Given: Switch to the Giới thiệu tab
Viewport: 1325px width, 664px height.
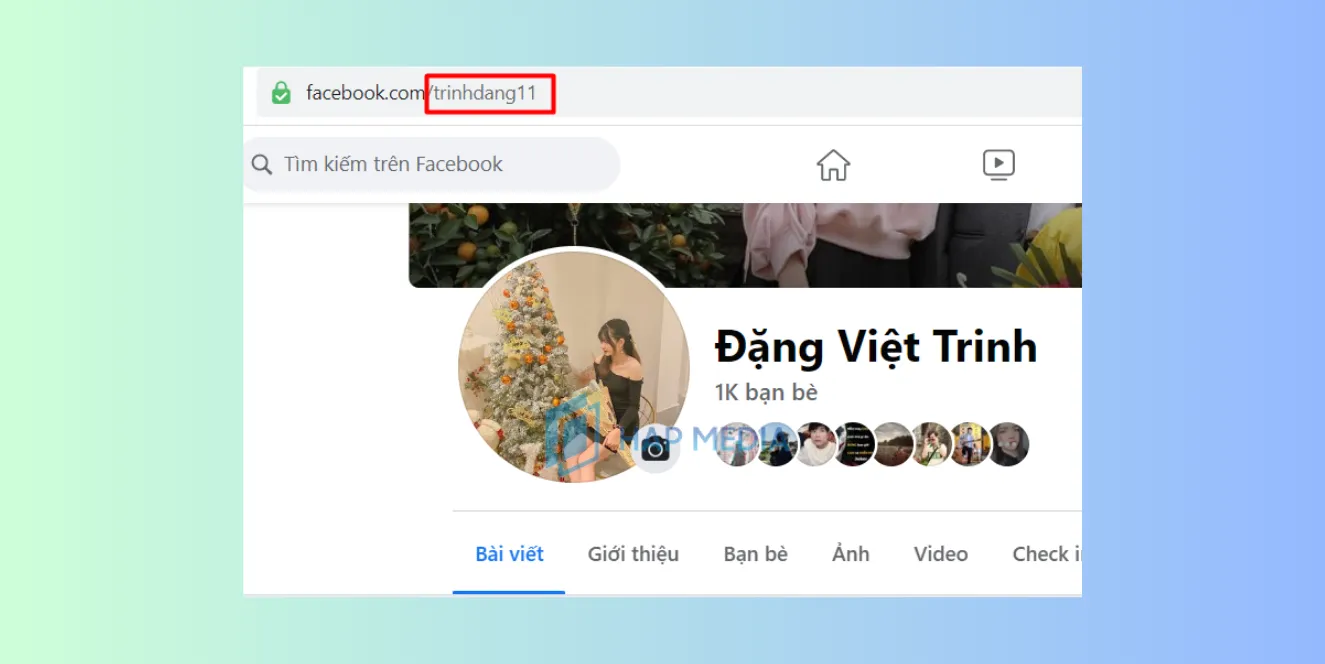Looking at the screenshot, I should [633, 554].
